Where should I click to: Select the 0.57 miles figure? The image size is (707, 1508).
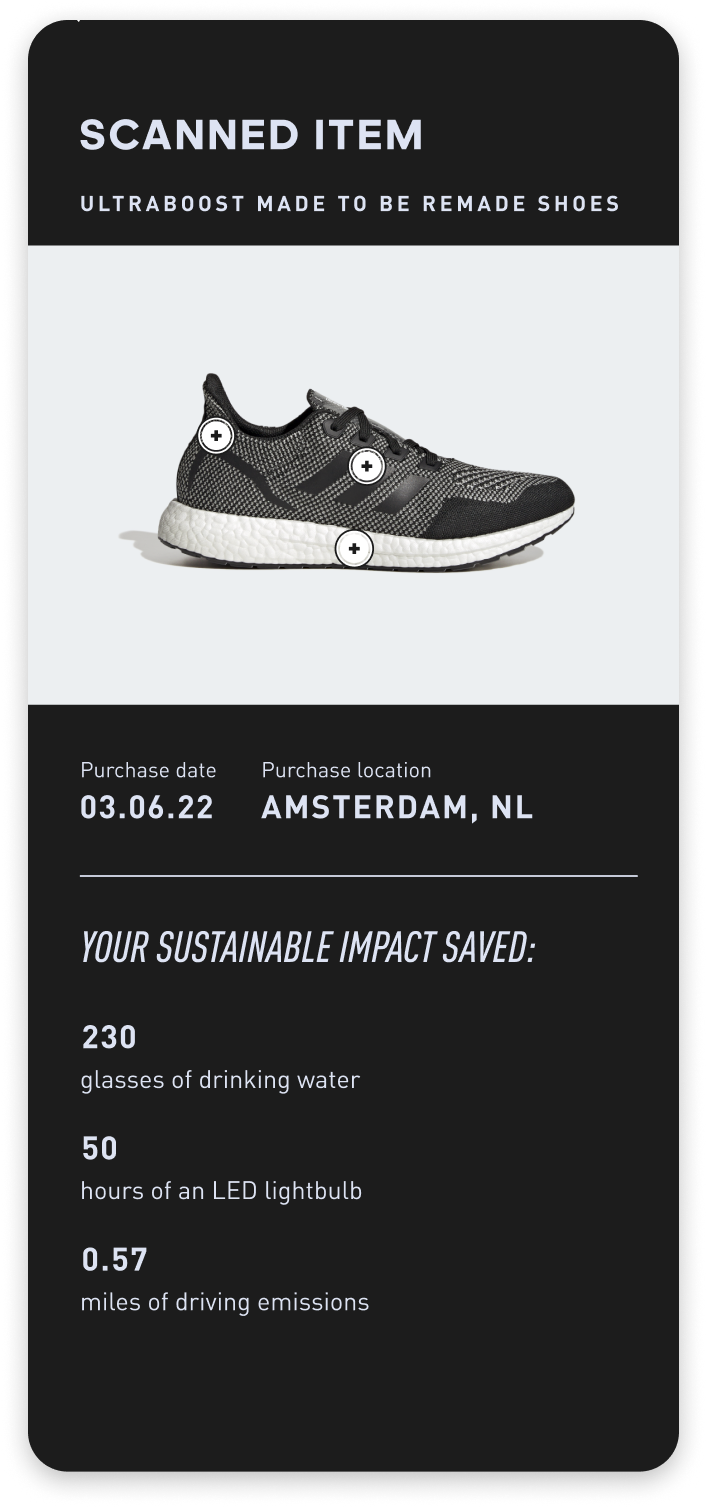click(x=114, y=1260)
